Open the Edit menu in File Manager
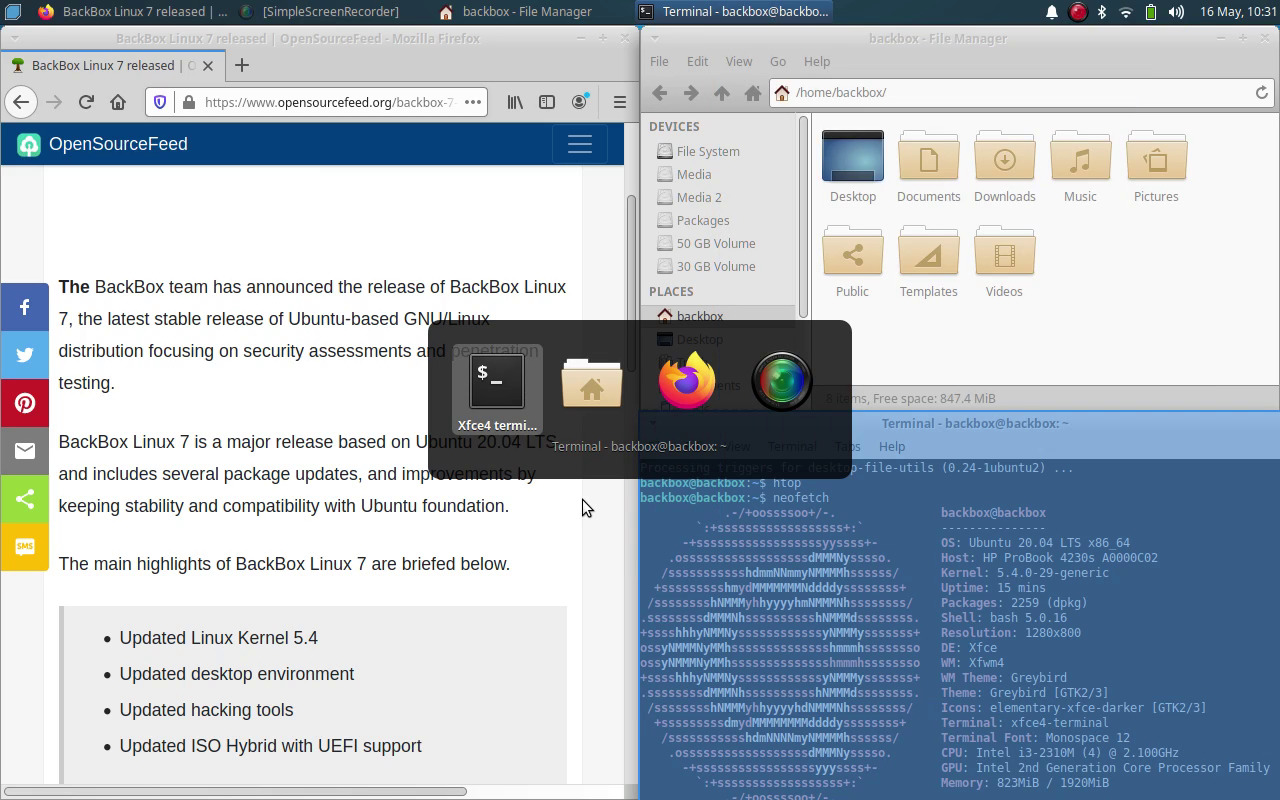The image size is (1280, 800). [x=697, y=61]
